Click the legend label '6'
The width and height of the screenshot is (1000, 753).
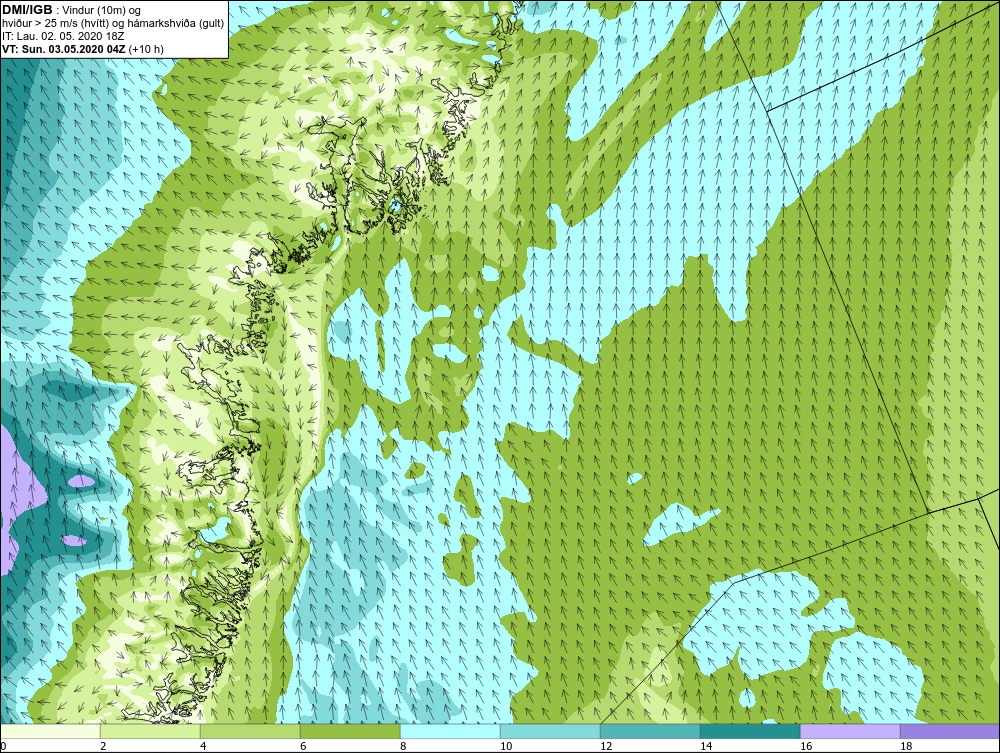pos(303,746)
